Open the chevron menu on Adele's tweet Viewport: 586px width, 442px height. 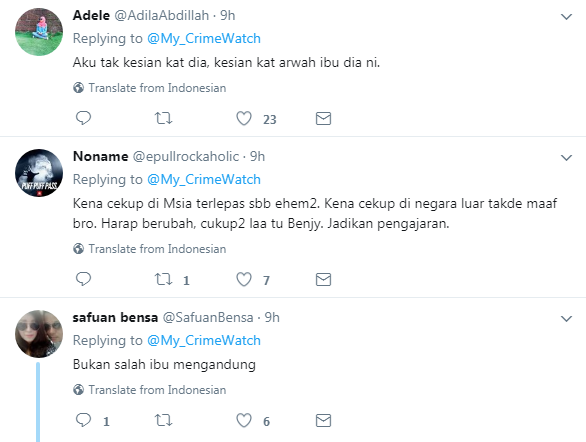567,17
